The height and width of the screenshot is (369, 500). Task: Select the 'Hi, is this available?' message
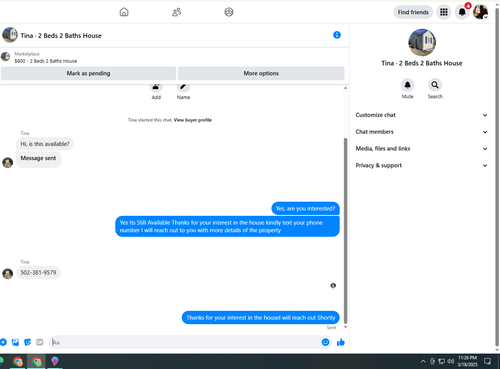[x=45, y=144]
